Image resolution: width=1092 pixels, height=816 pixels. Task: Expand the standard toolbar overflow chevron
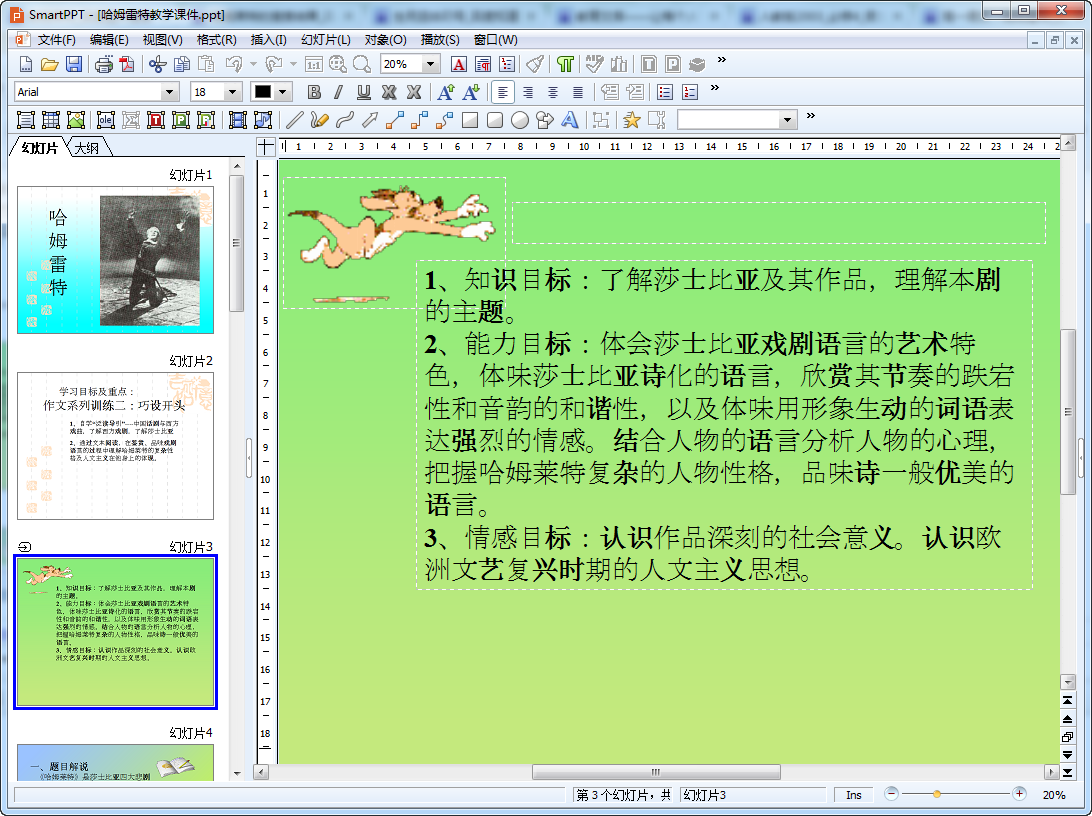click(x=722, y=60)
